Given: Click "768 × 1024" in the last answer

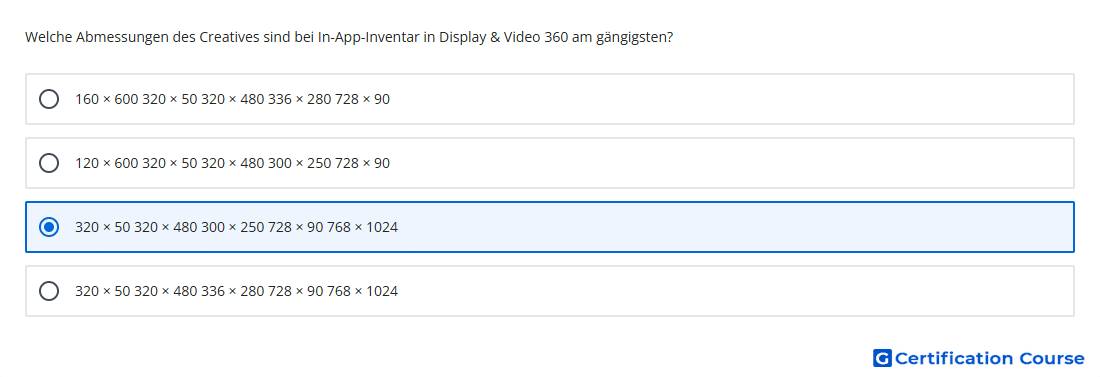Looking at the screenshot, I should [362, 291].
